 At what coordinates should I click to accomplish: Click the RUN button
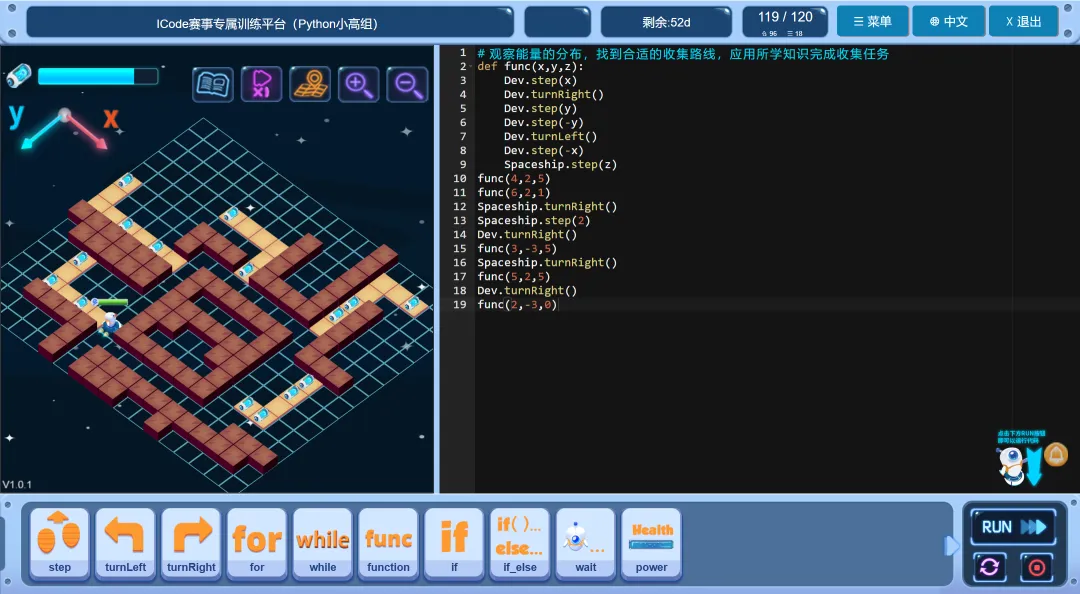(x=1012, y=527)
